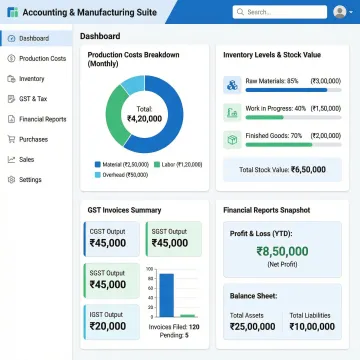Click the Inventory Levels & Stock Value title
Image resolution: width=360 pixels, height=360 pixels.
272,55
